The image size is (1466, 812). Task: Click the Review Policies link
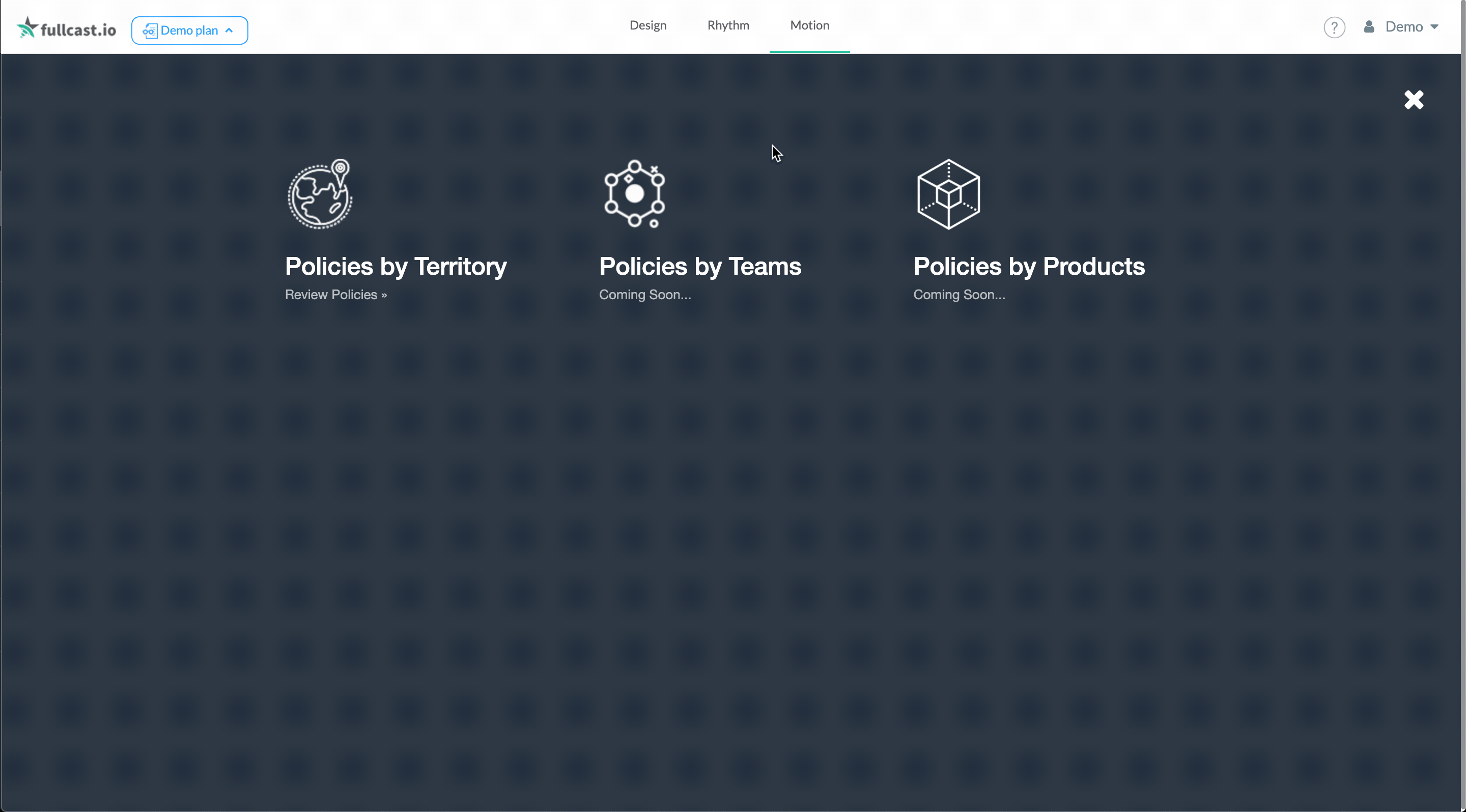pos(336,295)
